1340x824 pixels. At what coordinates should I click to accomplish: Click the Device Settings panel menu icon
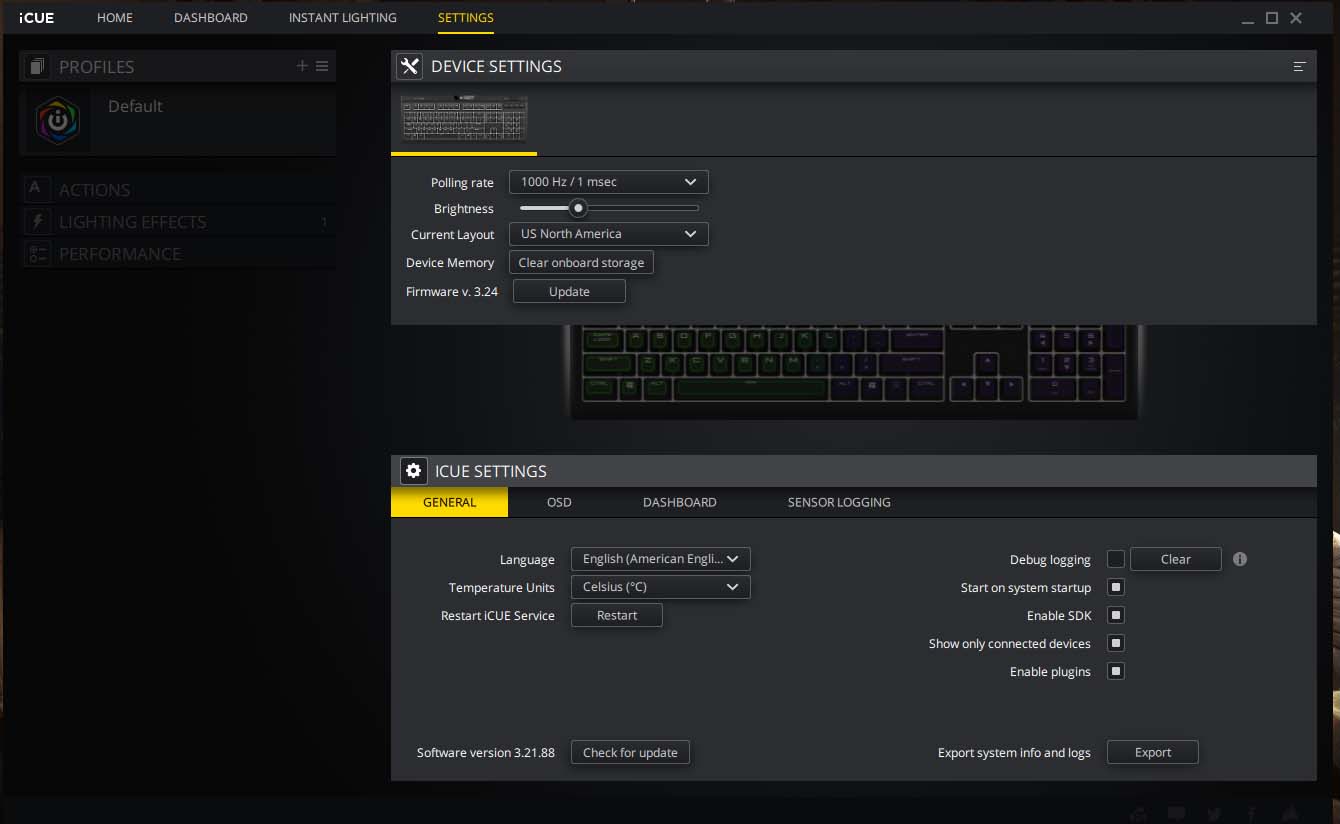tap(1299, 67)
